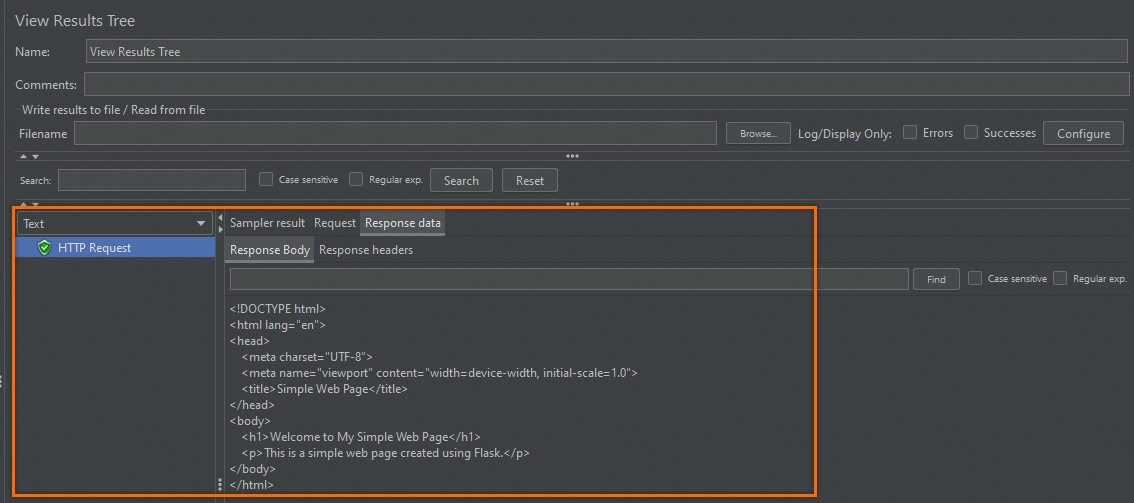
Task: Click into the response Find text field
Action: pyautogui.click(x=569, y=280)
